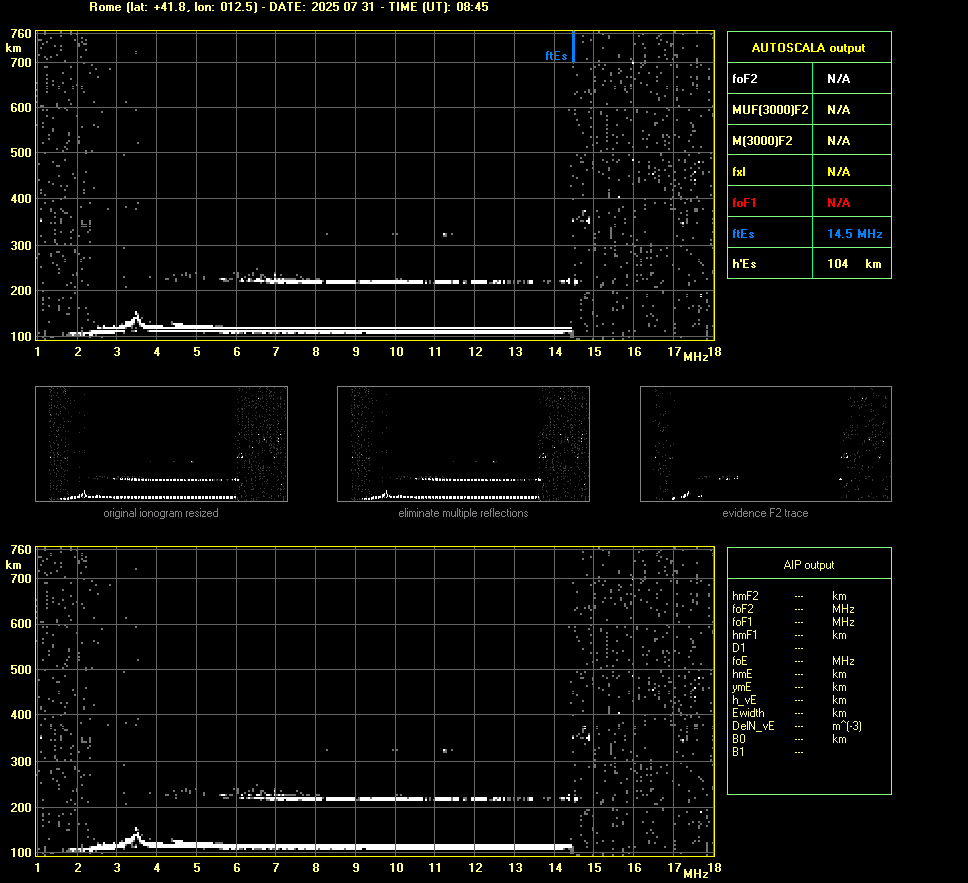Image resolution: width=968 pixels, height=883 pixels.
Task: Select the N/A value beside MUF(3000)F2
Action: point(838,110)
